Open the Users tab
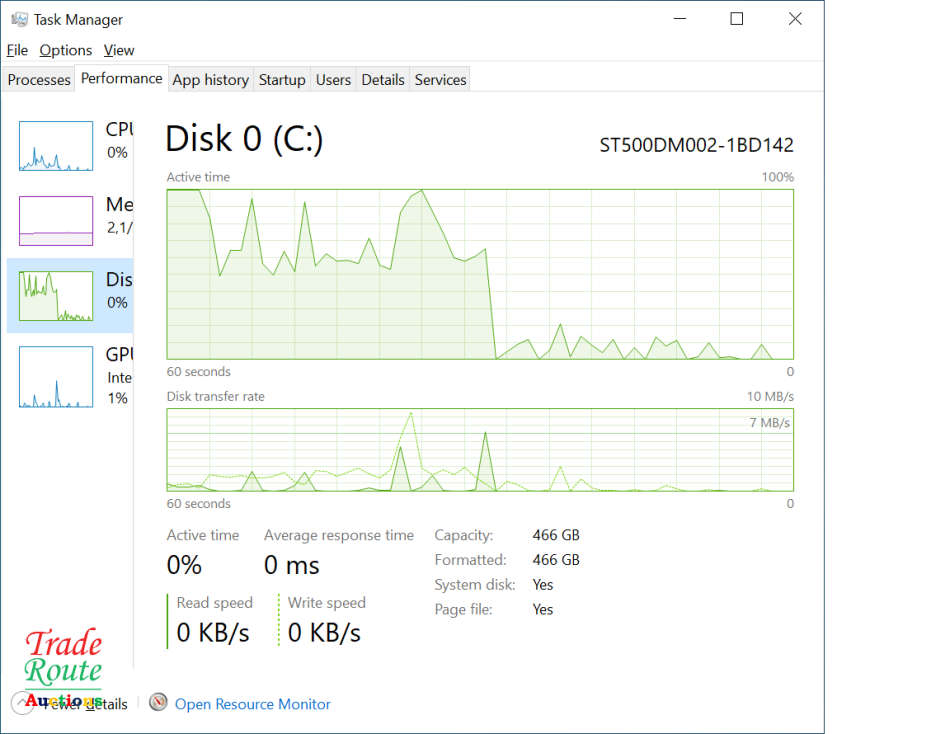Image resolution: width=950 pixels, height=734 pixels. 333,80
